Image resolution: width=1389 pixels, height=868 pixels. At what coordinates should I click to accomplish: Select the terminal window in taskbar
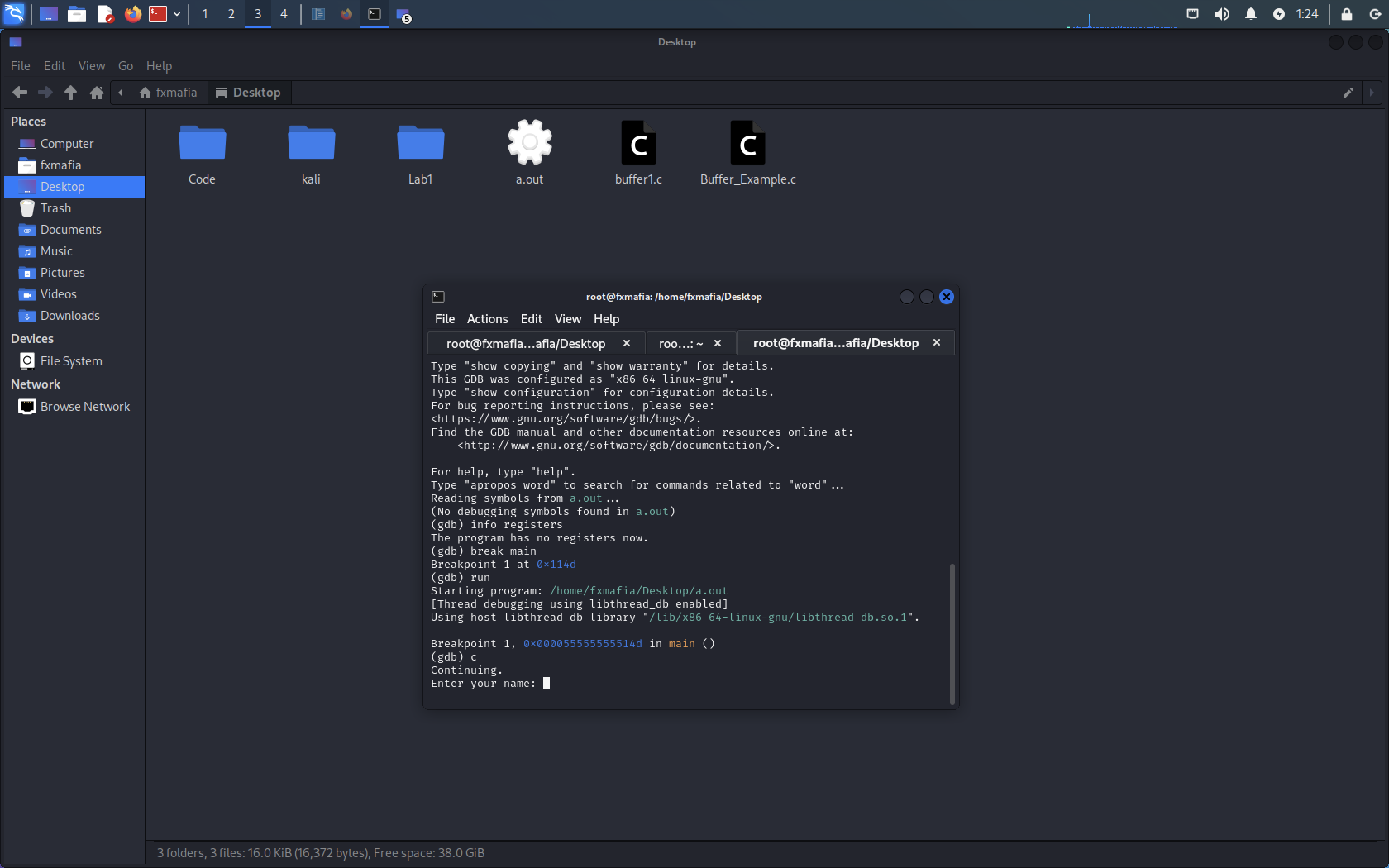click(374, 14)
